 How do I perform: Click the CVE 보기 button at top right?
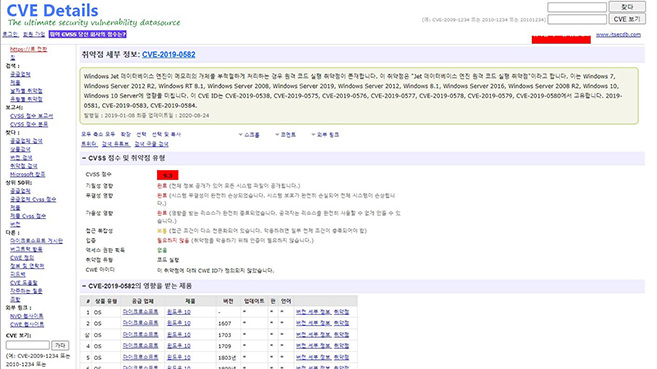pyautogui.click(x=627, y=19)
